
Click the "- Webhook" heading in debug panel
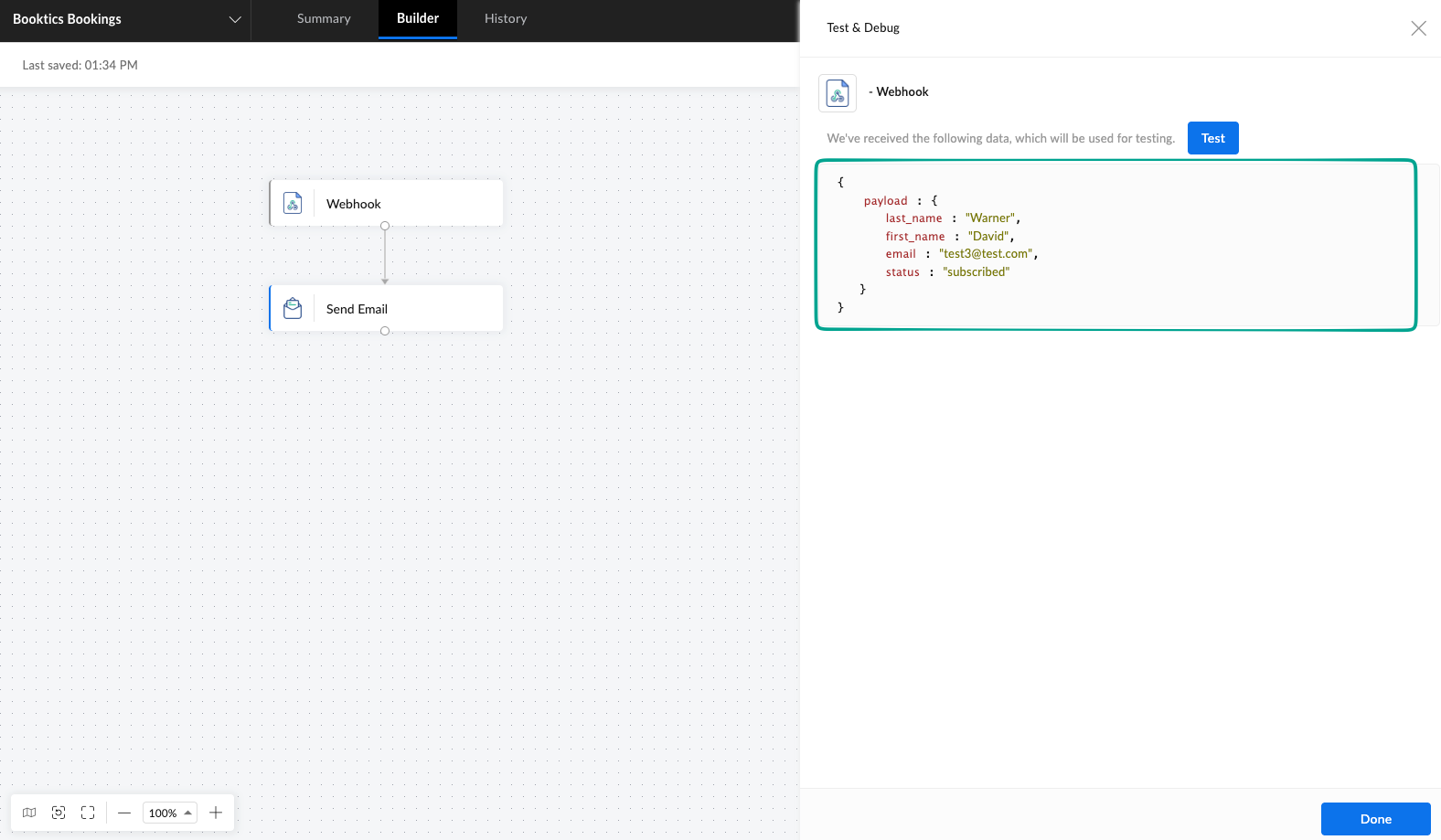[898, 92]
